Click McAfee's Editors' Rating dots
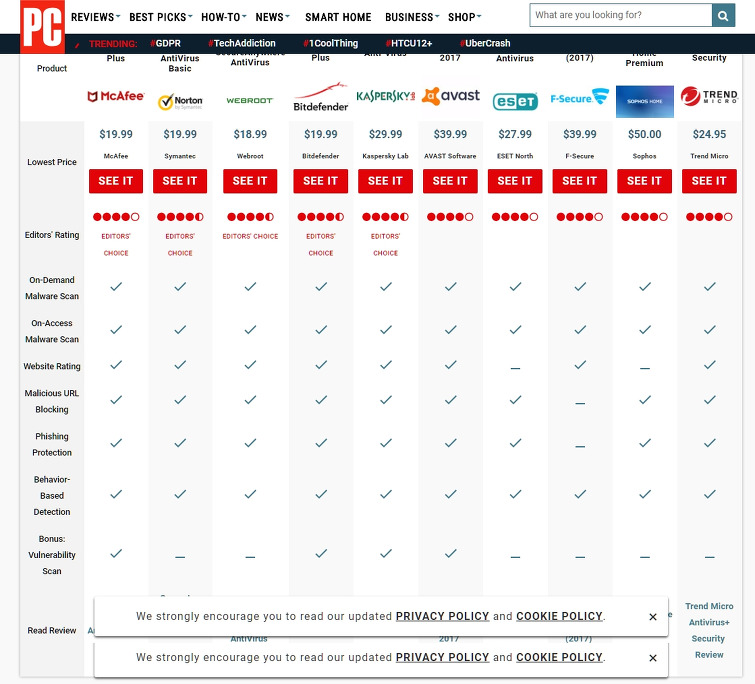 [116, 217]
